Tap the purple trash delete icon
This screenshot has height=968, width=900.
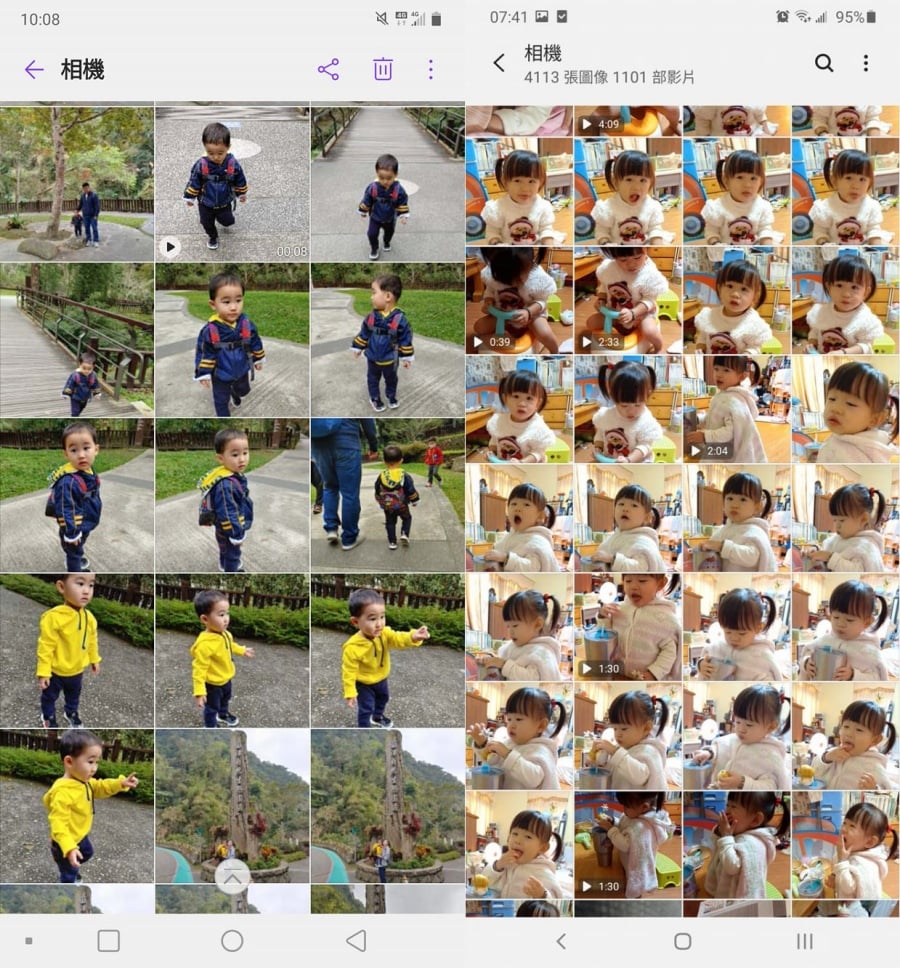383,69
